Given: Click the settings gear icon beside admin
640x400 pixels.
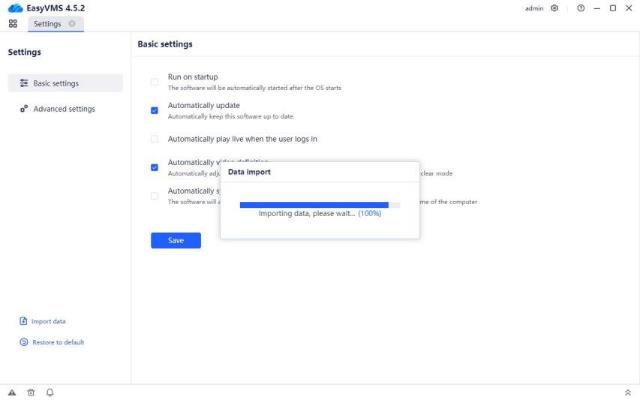Looking at the screenshot, I should coord(555,8).
